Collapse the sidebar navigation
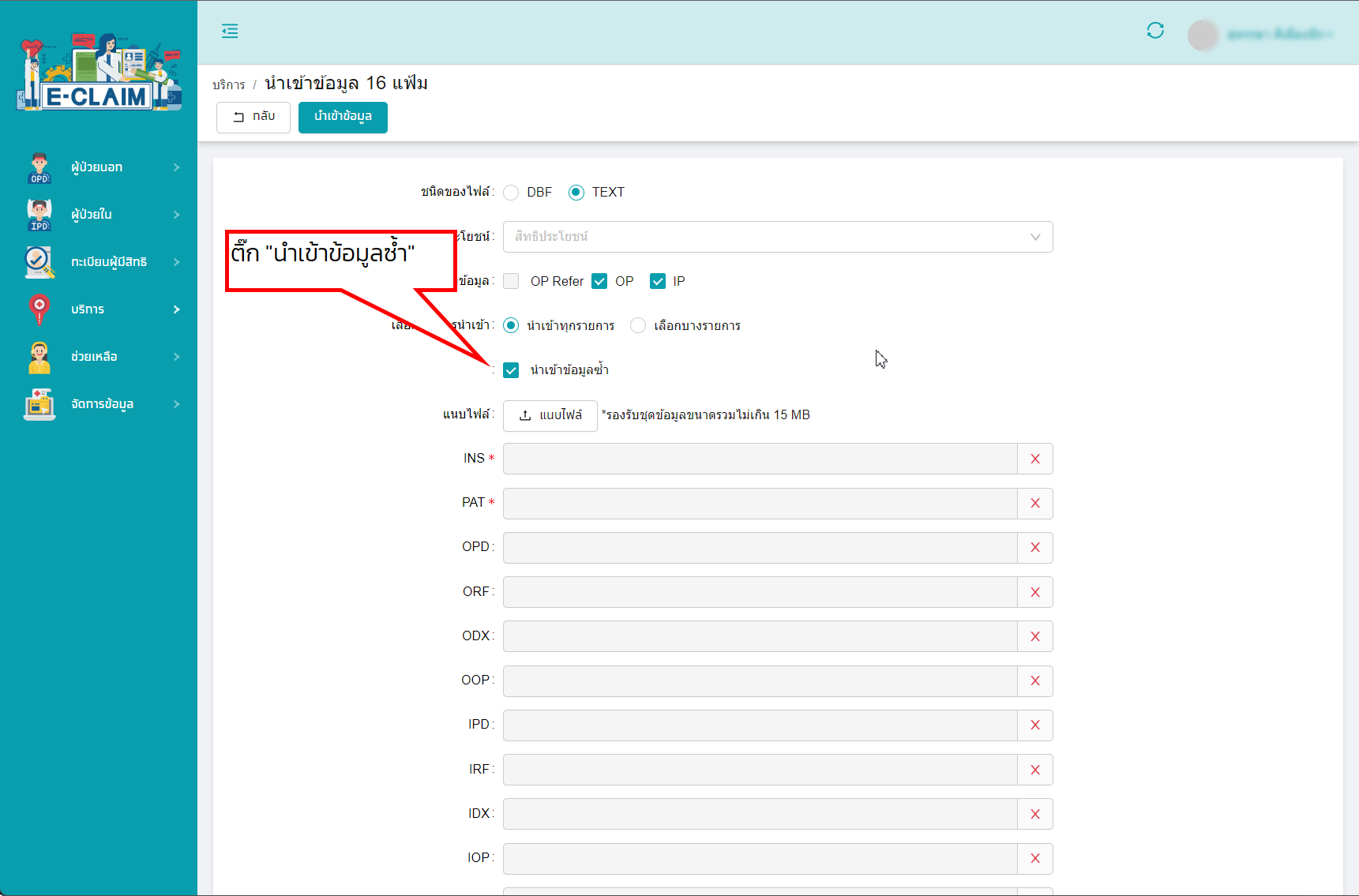 coord(230,31)
